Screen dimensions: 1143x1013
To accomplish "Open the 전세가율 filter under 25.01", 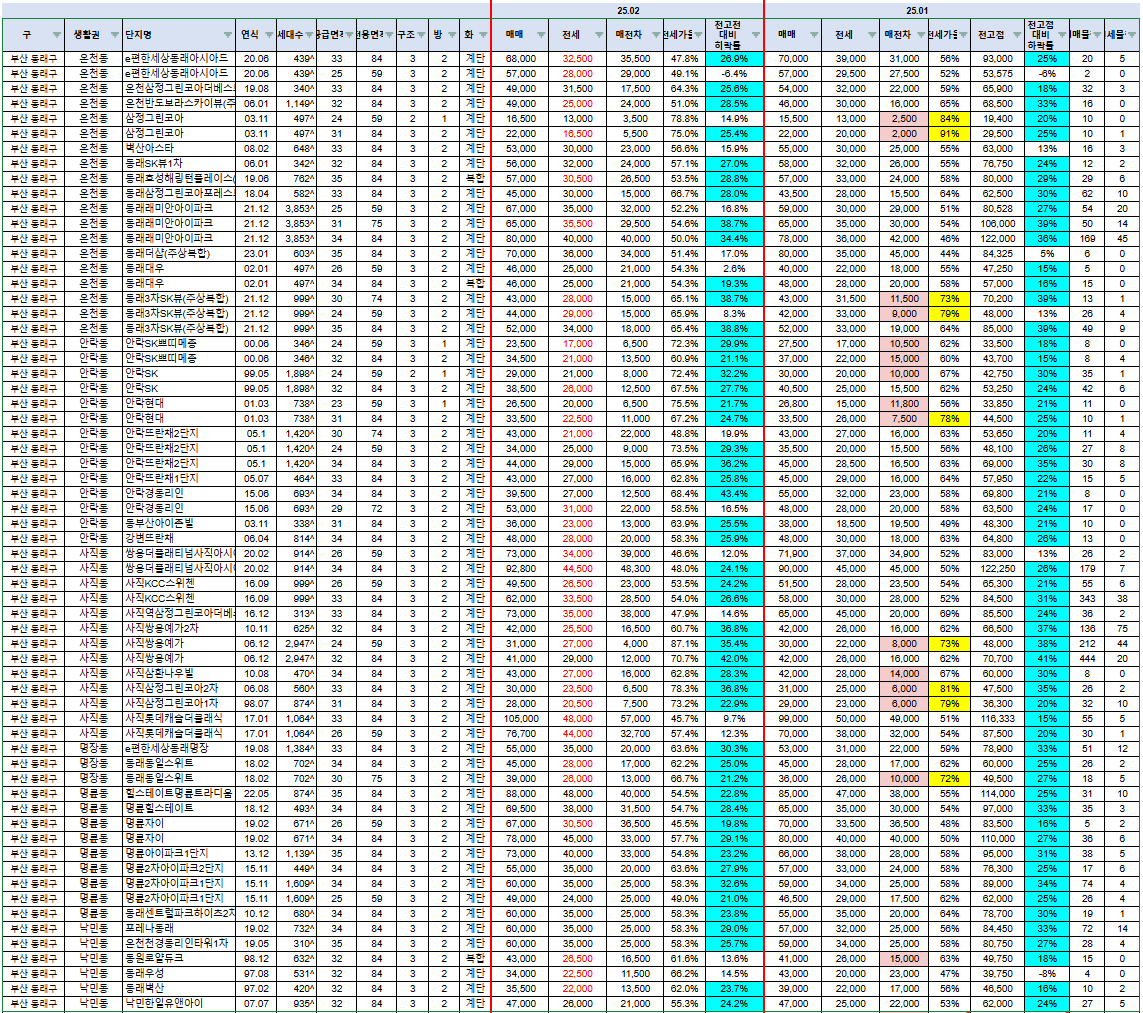I will 963,35.
